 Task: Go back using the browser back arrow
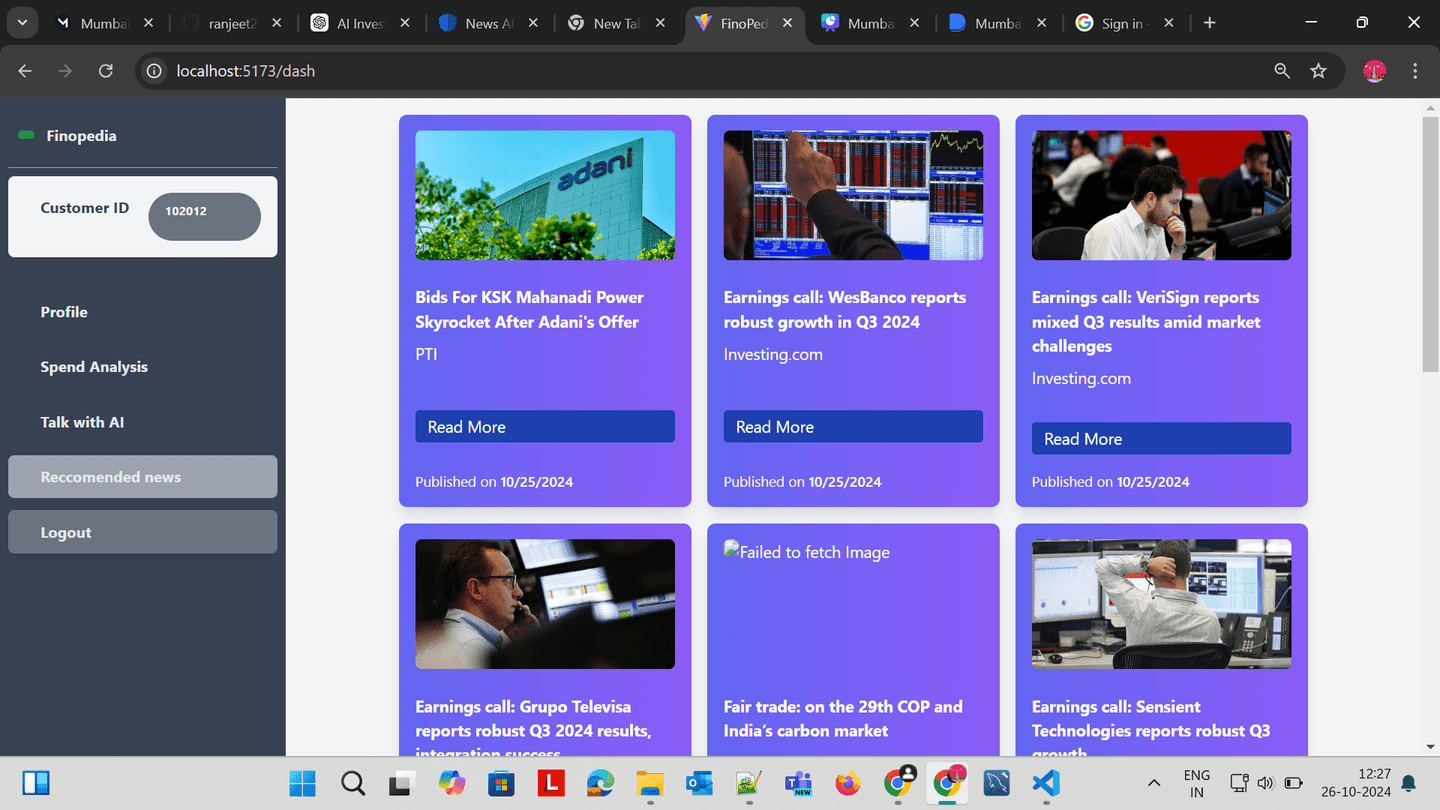tap(25, 71)
